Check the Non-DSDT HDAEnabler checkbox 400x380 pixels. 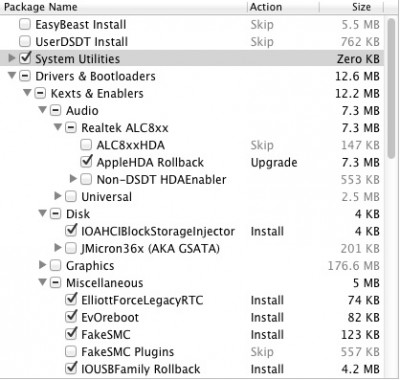(86, 180)
